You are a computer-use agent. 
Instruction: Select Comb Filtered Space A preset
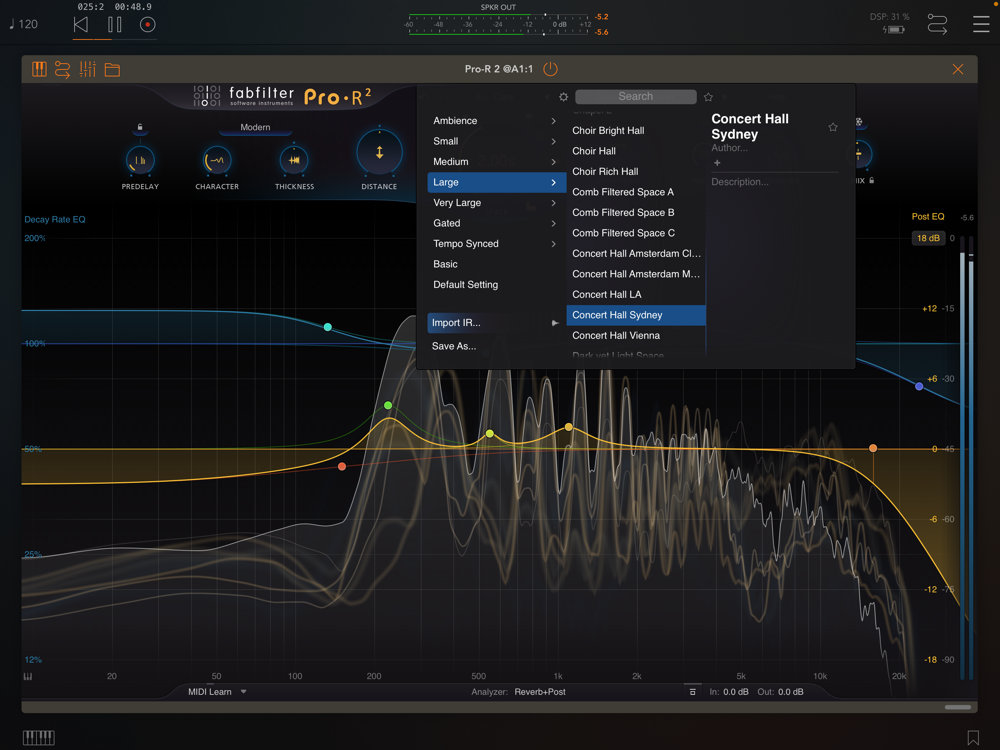pyautogui.click(x=636, y=191)
